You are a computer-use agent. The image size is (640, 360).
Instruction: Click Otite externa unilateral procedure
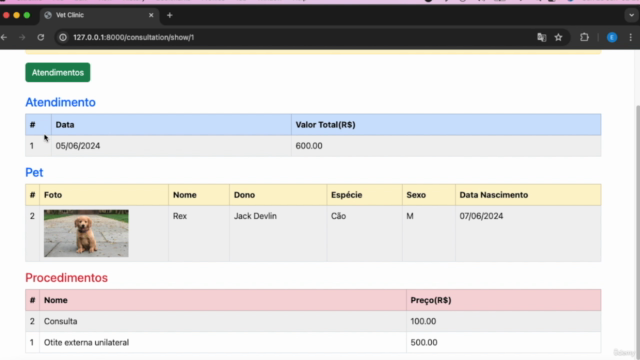pyautogui.click(x=87, y=342)
